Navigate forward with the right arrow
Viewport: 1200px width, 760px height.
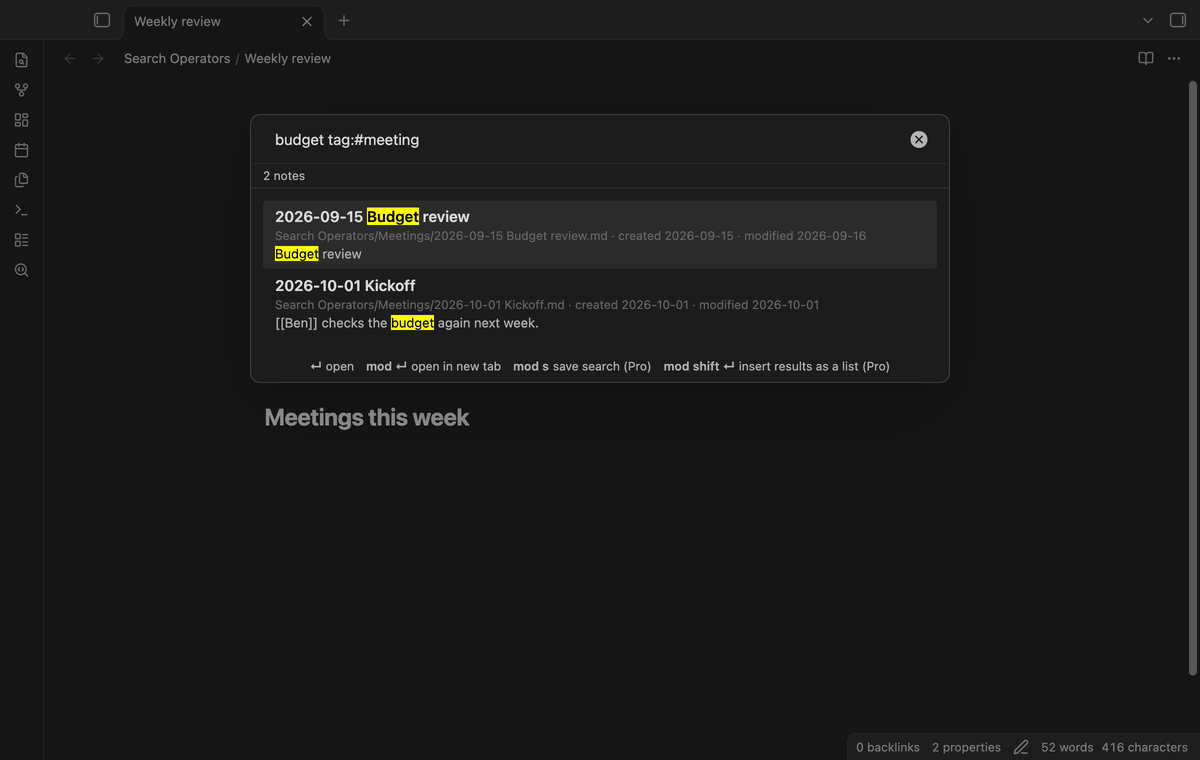98,59
